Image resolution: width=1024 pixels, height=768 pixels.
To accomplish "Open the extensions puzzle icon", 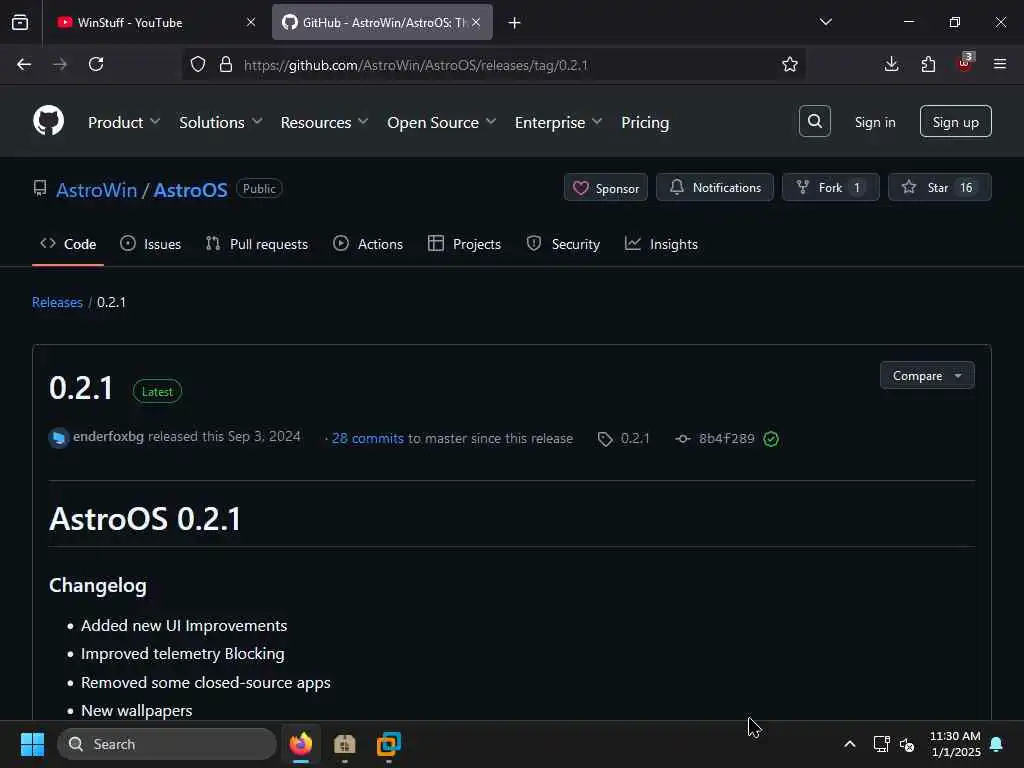I will tap(928, 64).
